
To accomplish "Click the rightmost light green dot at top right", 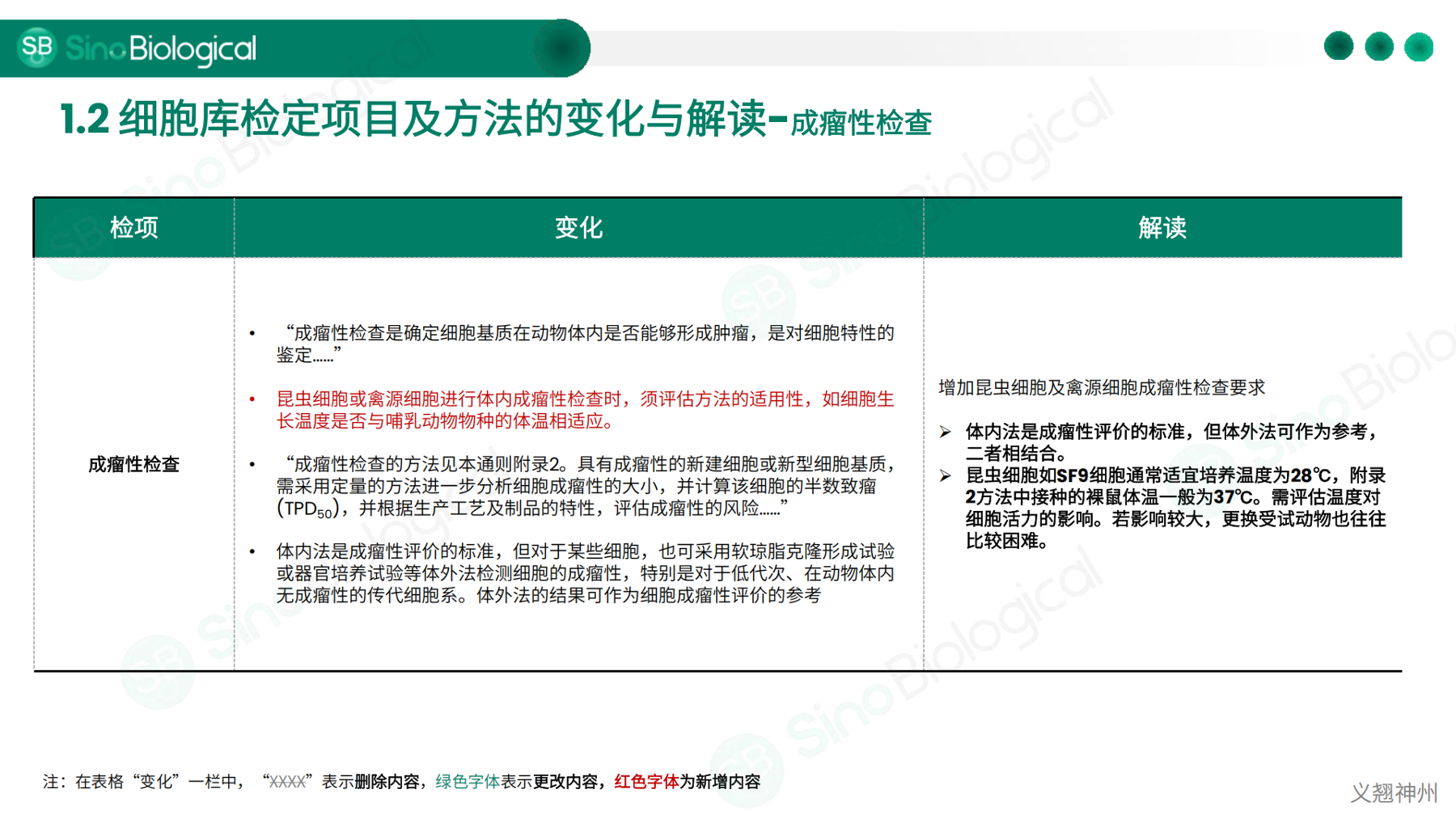I will (x=1419, y=47).
